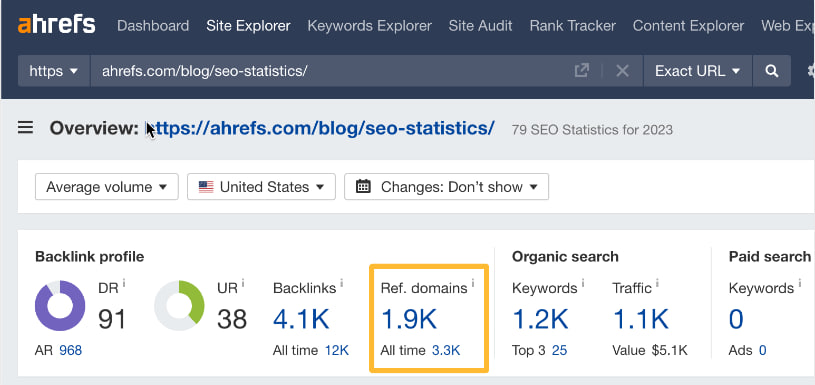This screenshot has height=385, width=815.
Task: Open the Site Audit menu item
Action: pos(480,25)
